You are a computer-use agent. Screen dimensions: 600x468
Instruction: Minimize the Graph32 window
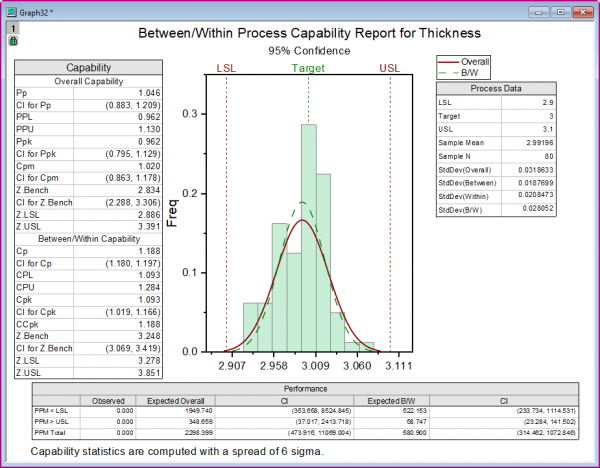click(x=539, y=12)
